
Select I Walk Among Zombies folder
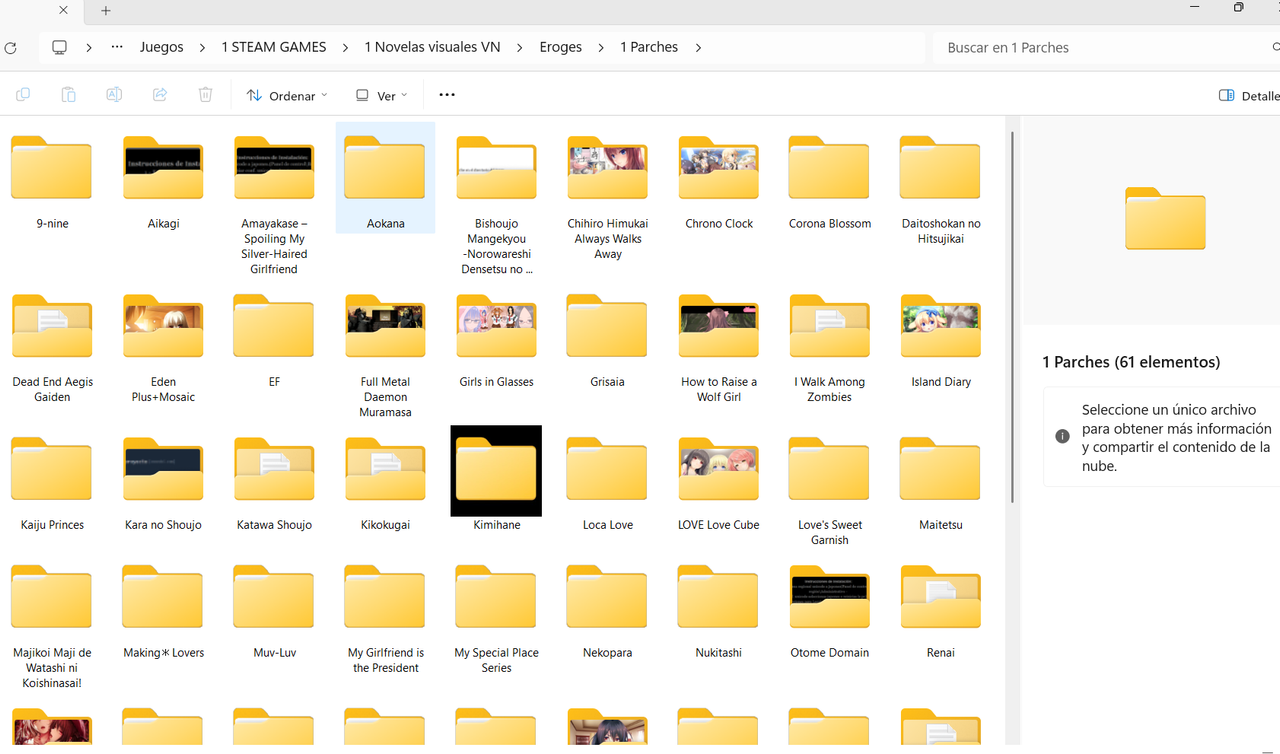point(830,348)
